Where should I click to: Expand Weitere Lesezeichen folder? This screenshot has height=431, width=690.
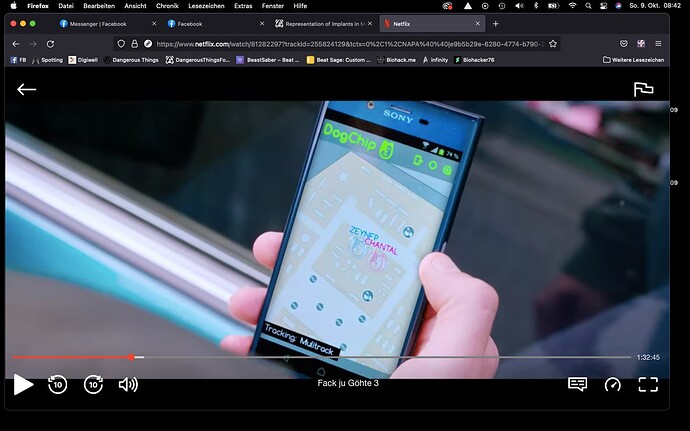coord(633,60)
